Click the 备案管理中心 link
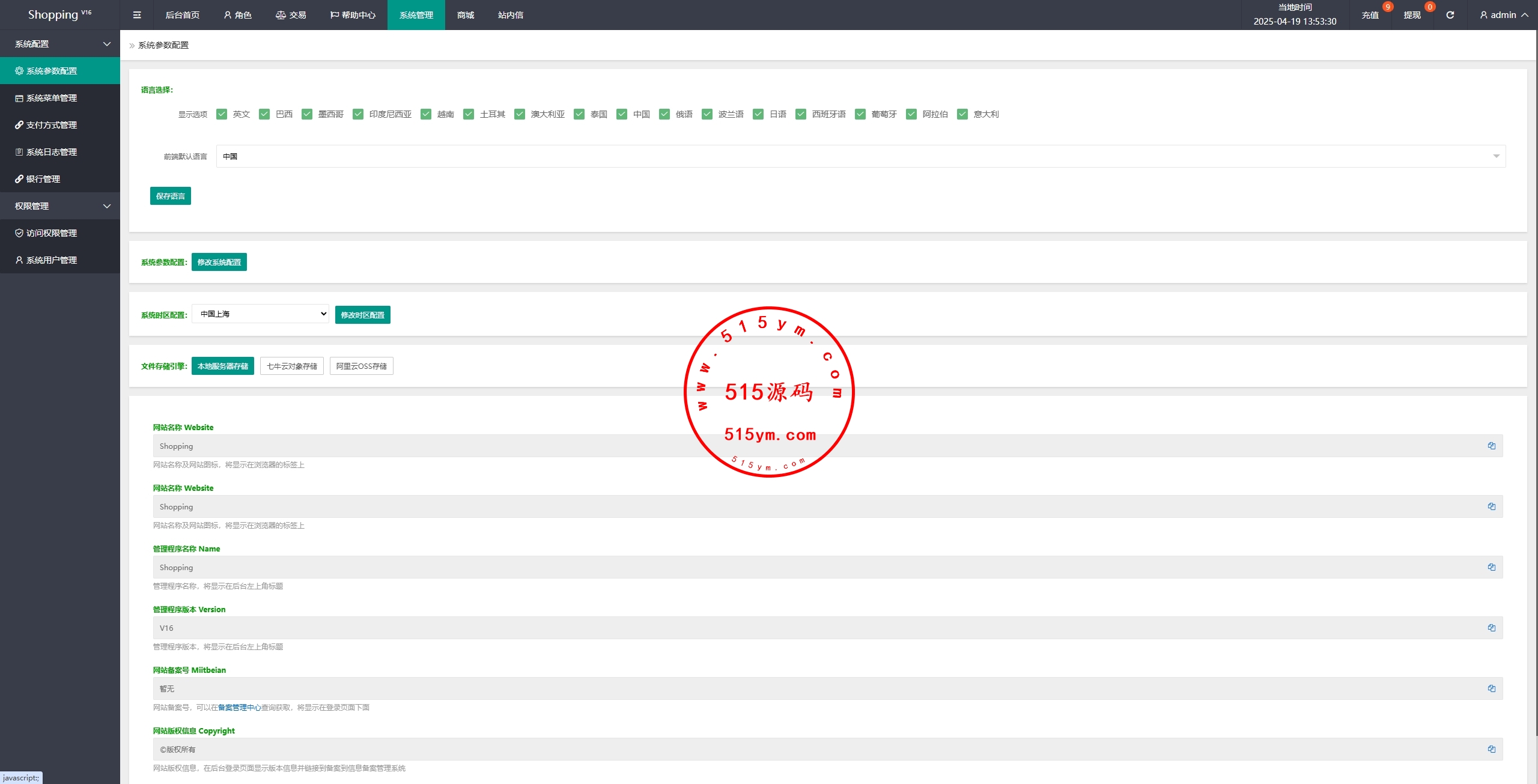Image resolution: width=1538 pixels, height=784 pixels. pos(239,708)
